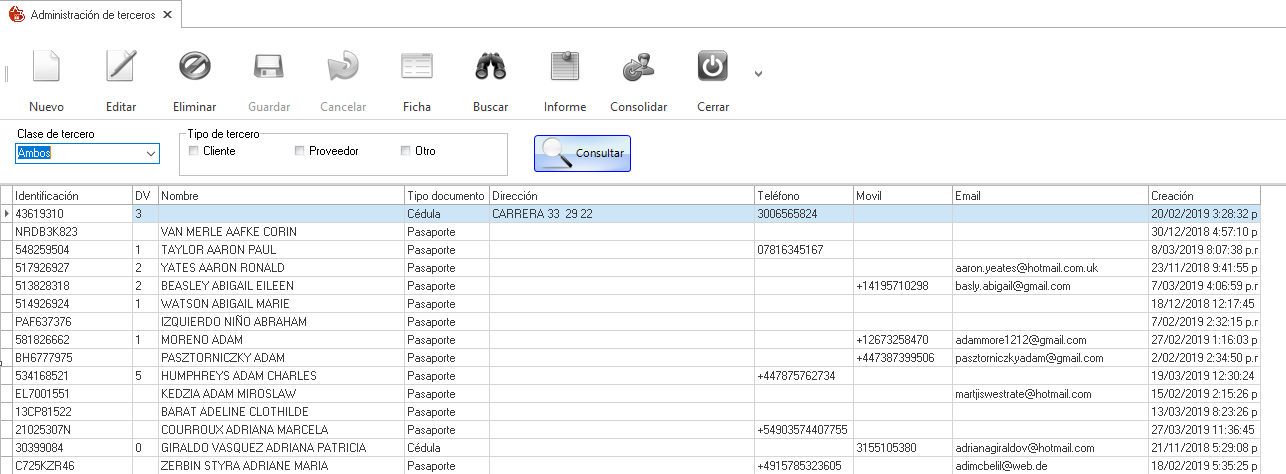This screenshot has height=474, width=1286.
Task: Click the Buscar binoculars icon
Action: (x=490, y=67)
